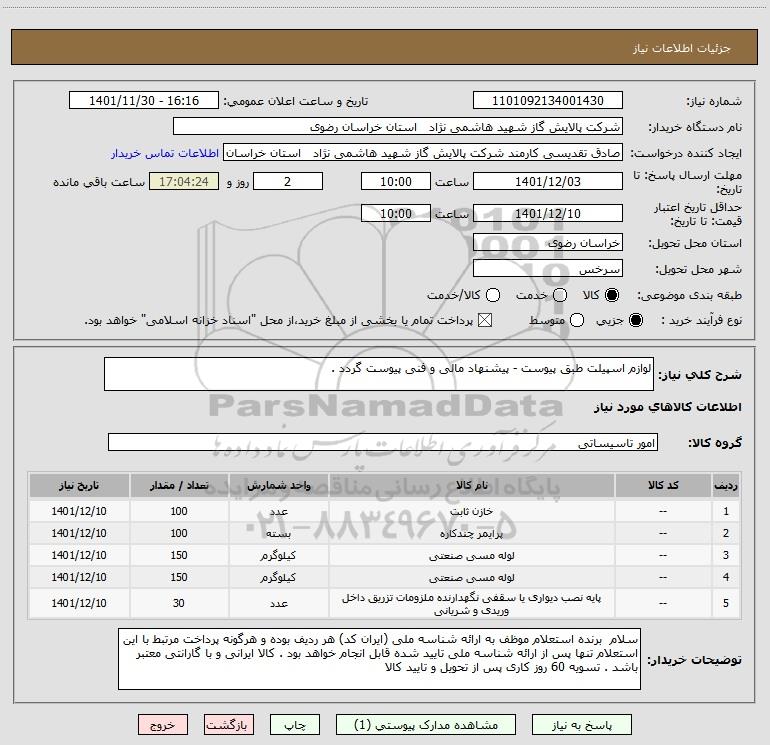Viewport: 770px width, 745px height.
Task: Click the واحد شمارش column header
Action: (x=278, y=485)
